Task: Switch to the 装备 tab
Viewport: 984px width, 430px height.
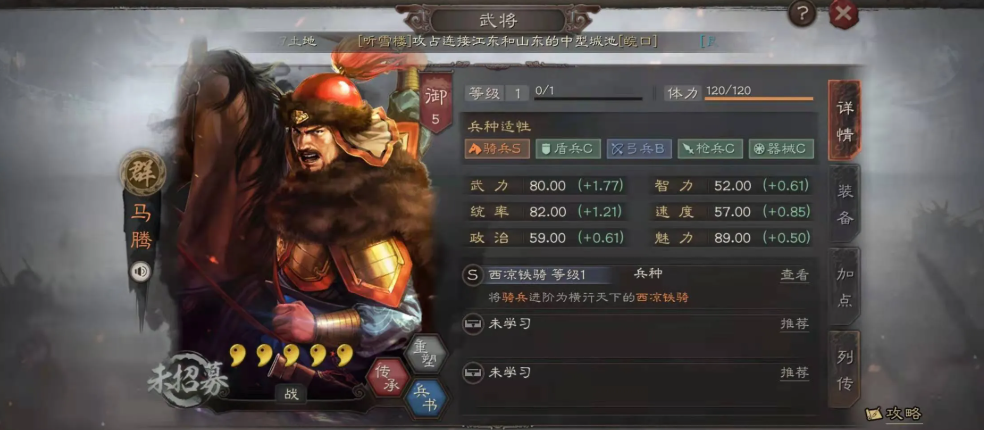Action: pyautogui.click(x=845, y=204)
